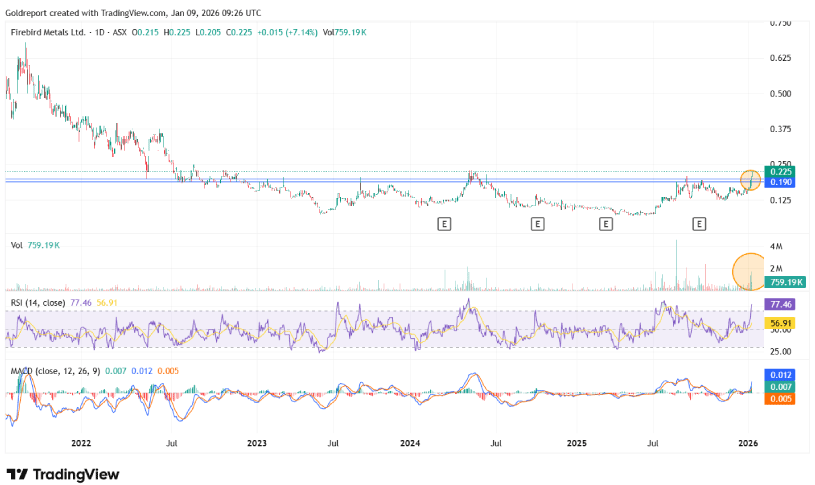815x485 pixels.
Task: Click the 2022 label on time axis
Action: click(x=81, y=441)
